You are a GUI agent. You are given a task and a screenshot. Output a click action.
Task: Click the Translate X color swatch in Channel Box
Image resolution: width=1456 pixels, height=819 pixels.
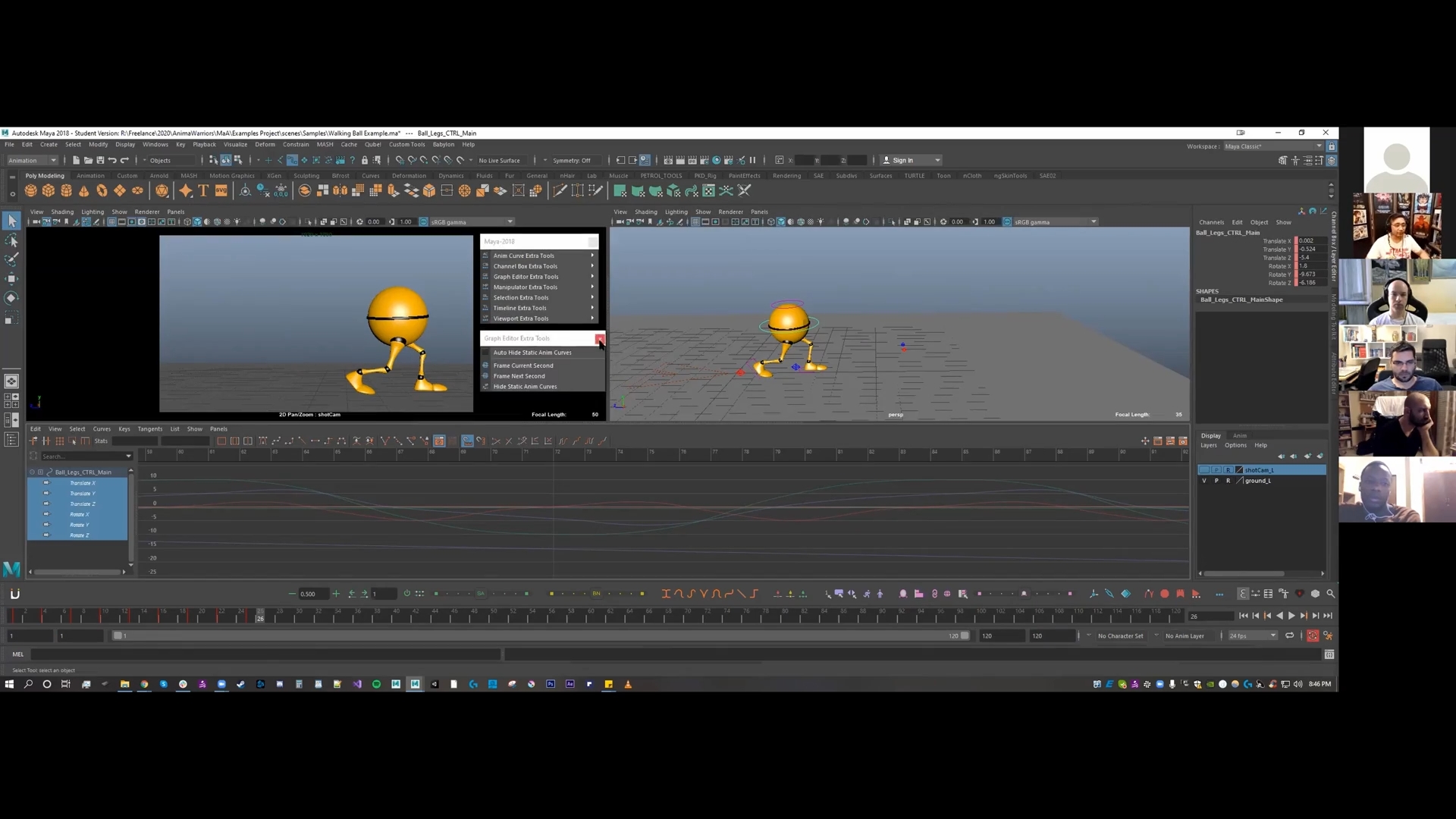(1296, 241)
